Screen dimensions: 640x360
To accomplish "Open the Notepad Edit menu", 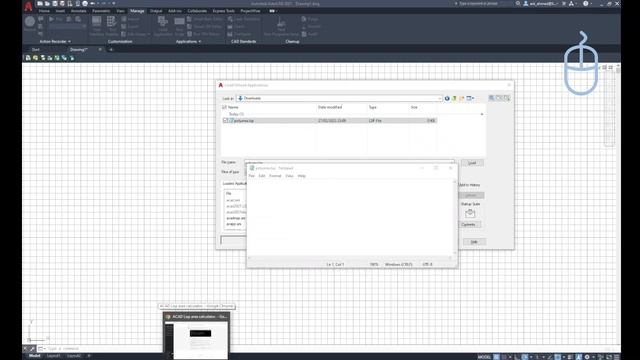I will (x=262, y=176).
